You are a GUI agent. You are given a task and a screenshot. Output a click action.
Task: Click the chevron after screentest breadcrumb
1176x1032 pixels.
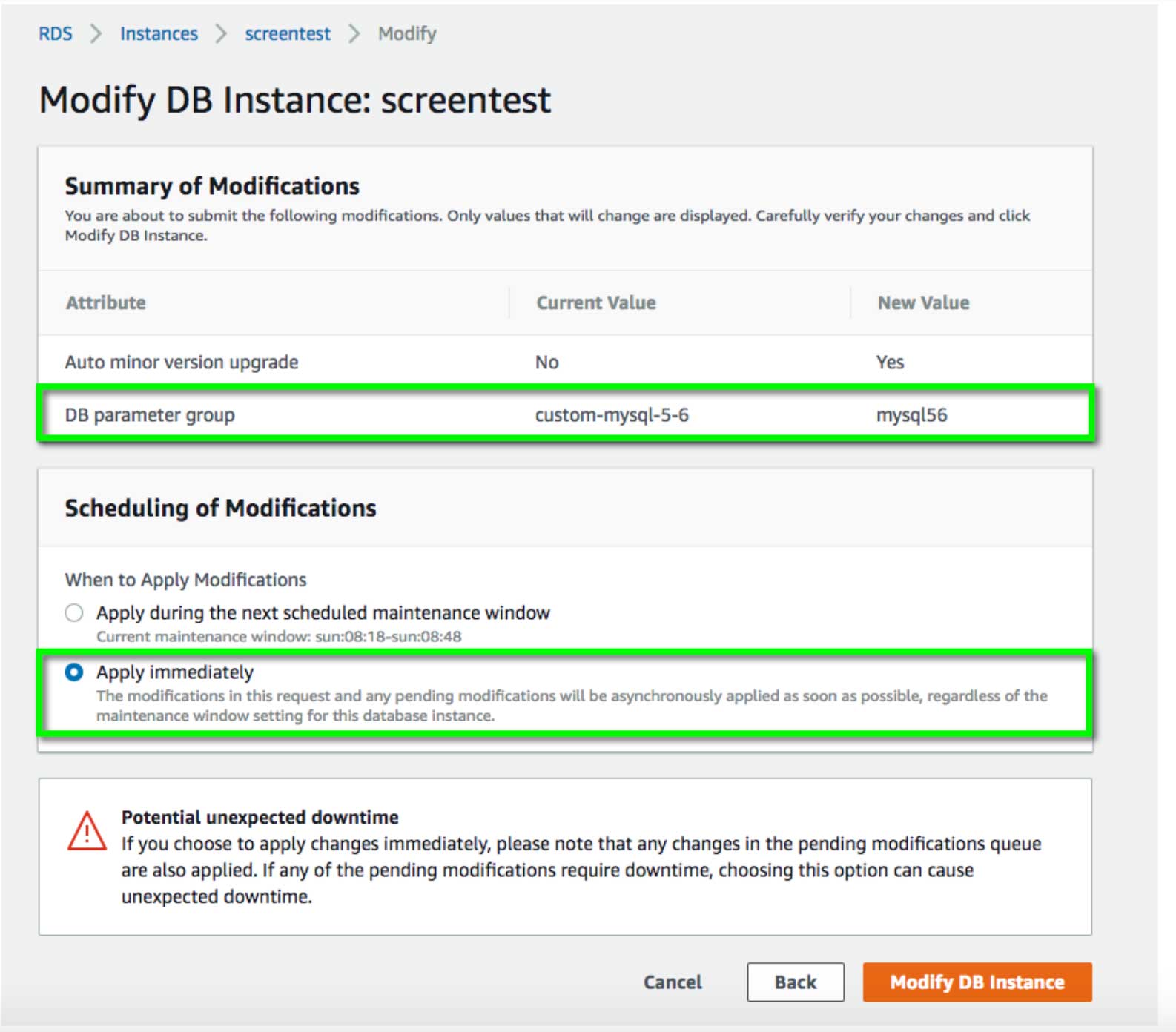(354, 33)
